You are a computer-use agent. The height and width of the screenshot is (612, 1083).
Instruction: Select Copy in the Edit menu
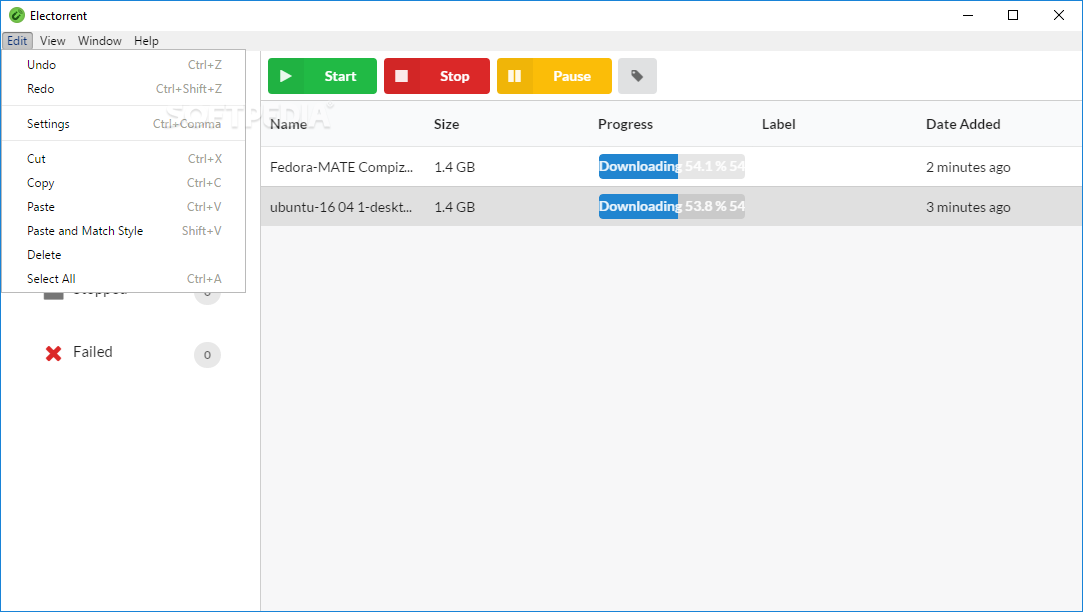(x=124, y=183)
